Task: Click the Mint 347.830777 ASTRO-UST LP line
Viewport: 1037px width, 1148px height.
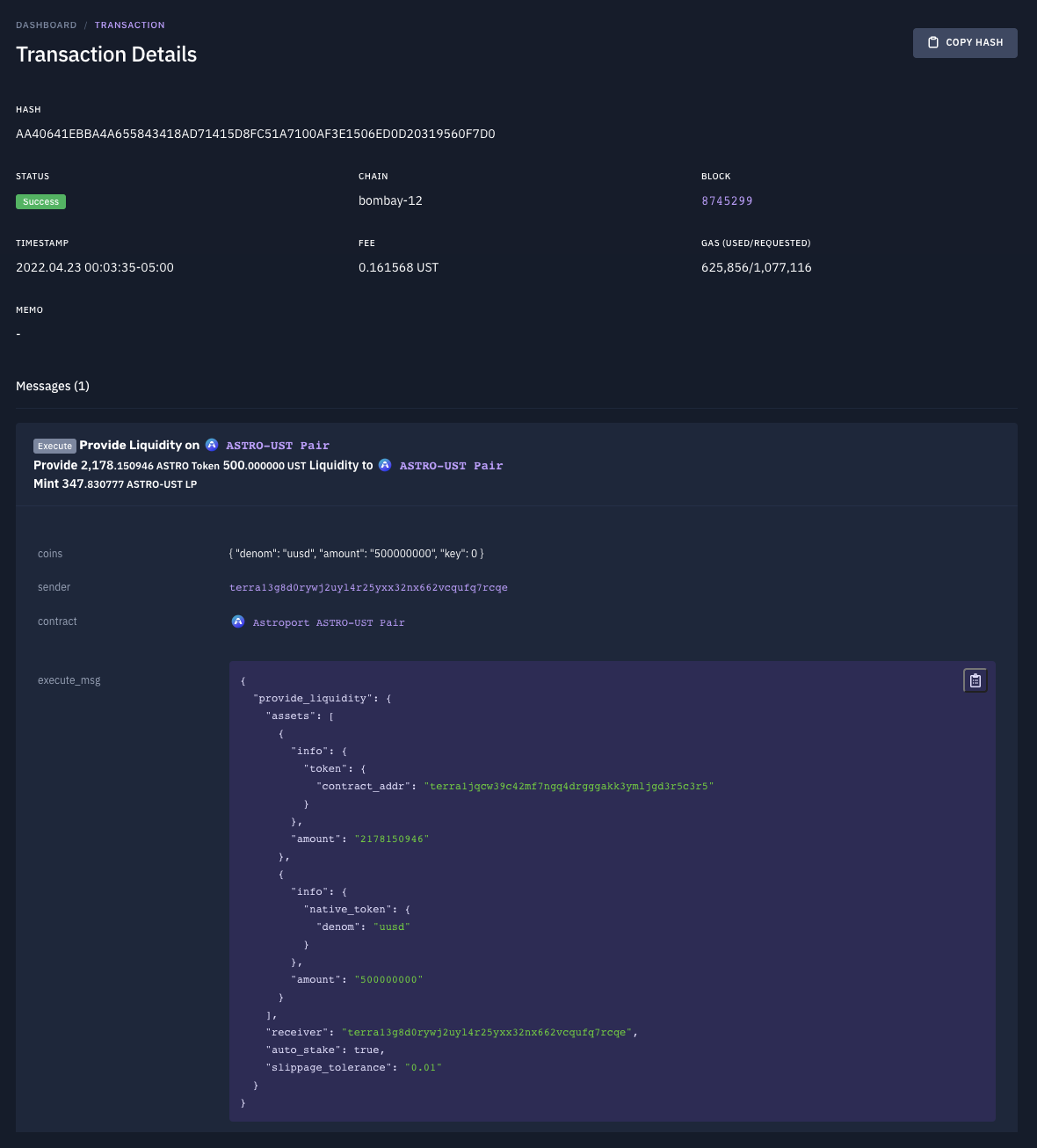Action: 115,484
